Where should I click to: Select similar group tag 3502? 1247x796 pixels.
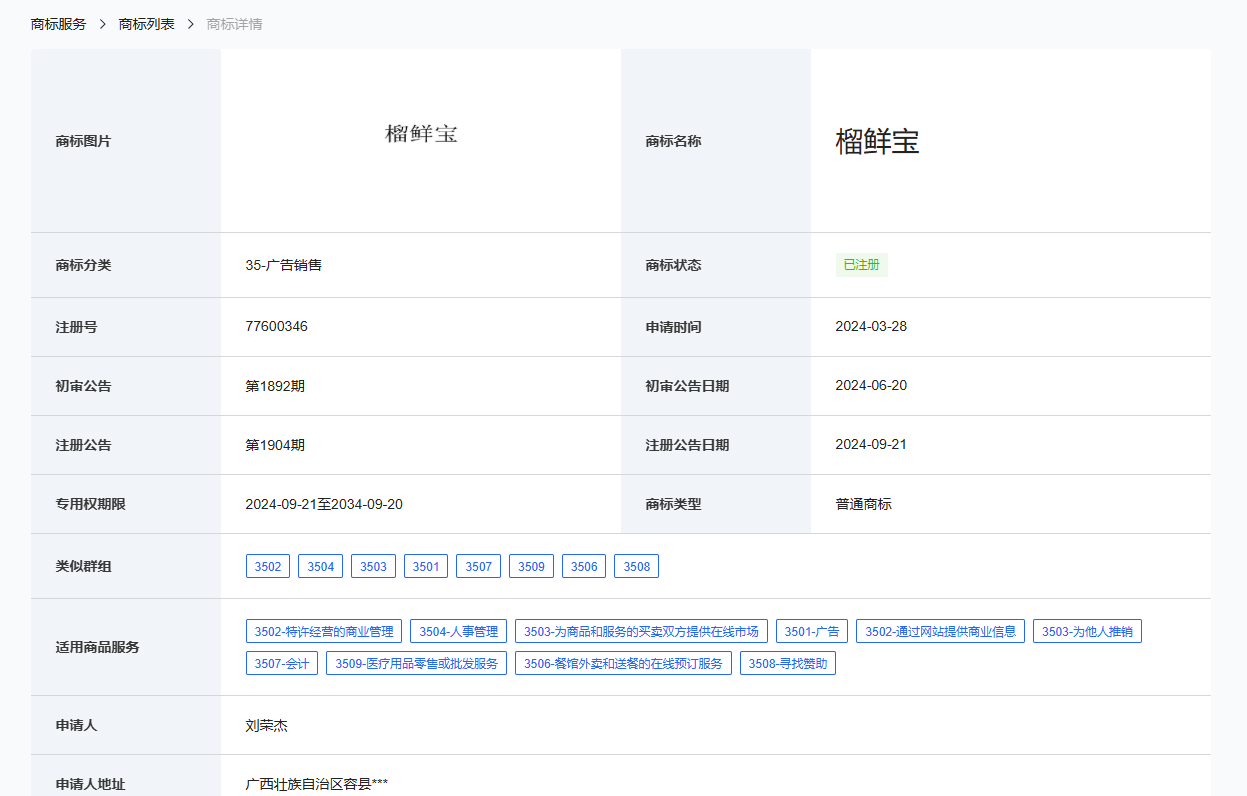[268, 567]
